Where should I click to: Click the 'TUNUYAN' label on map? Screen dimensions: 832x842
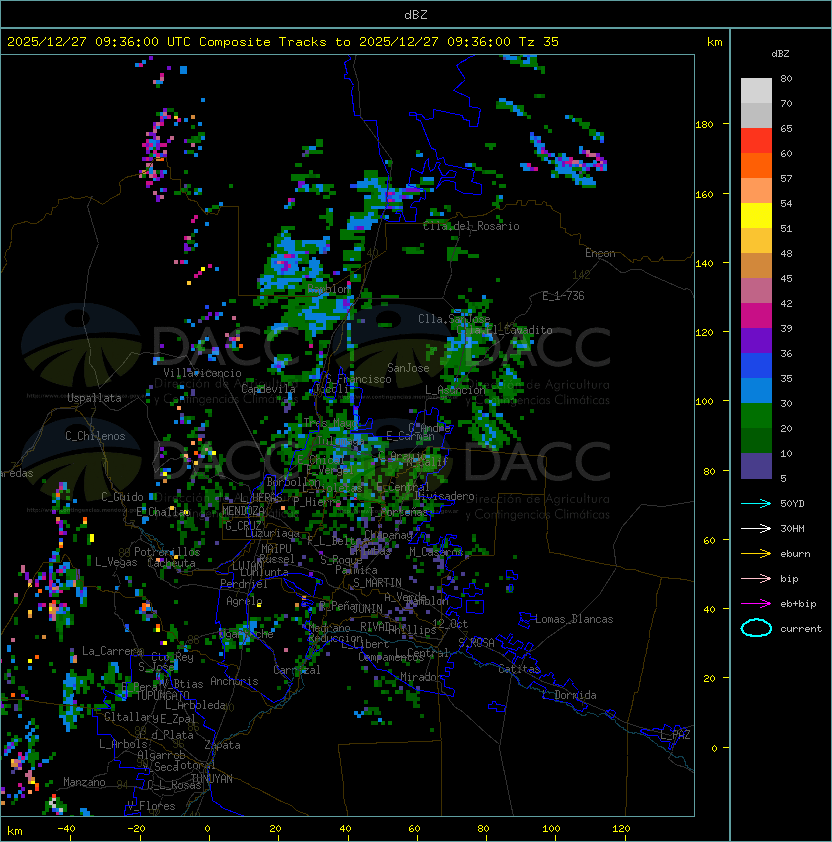click(x=212, y=779)
